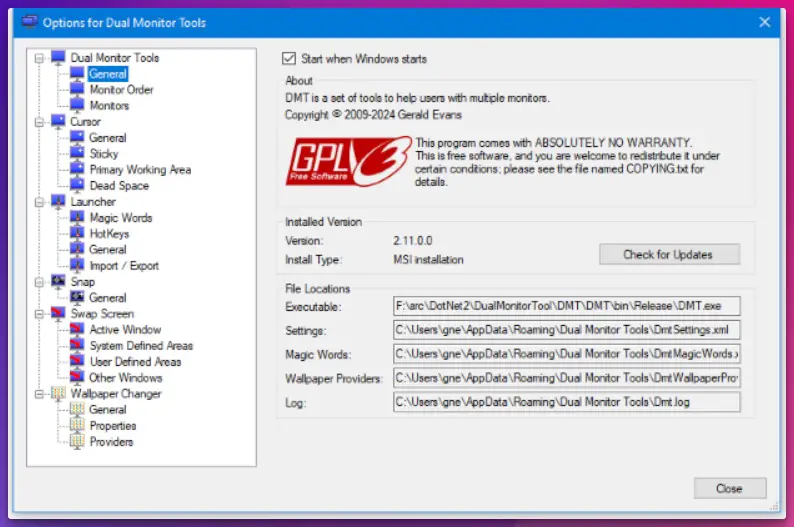The image size is (794, 527).
Task: Open the HotKeys settings page
Action: [x=109, y=234]
